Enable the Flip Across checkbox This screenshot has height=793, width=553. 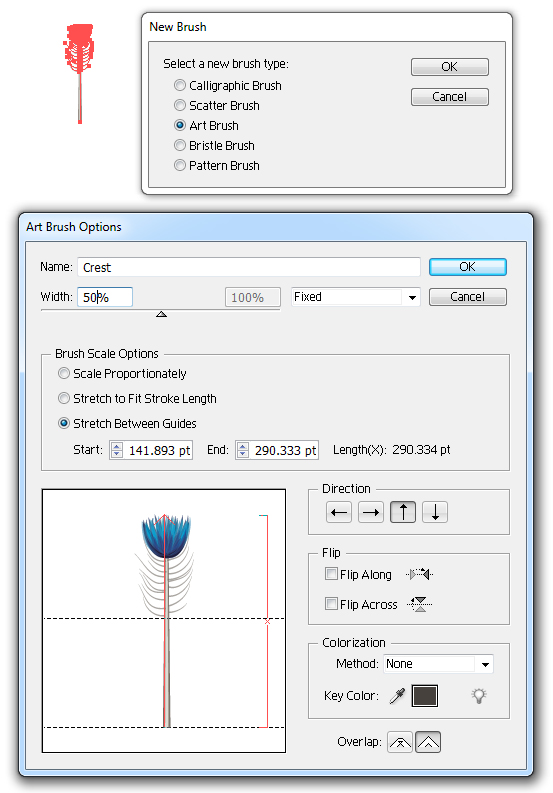click(x=331, y=604)
